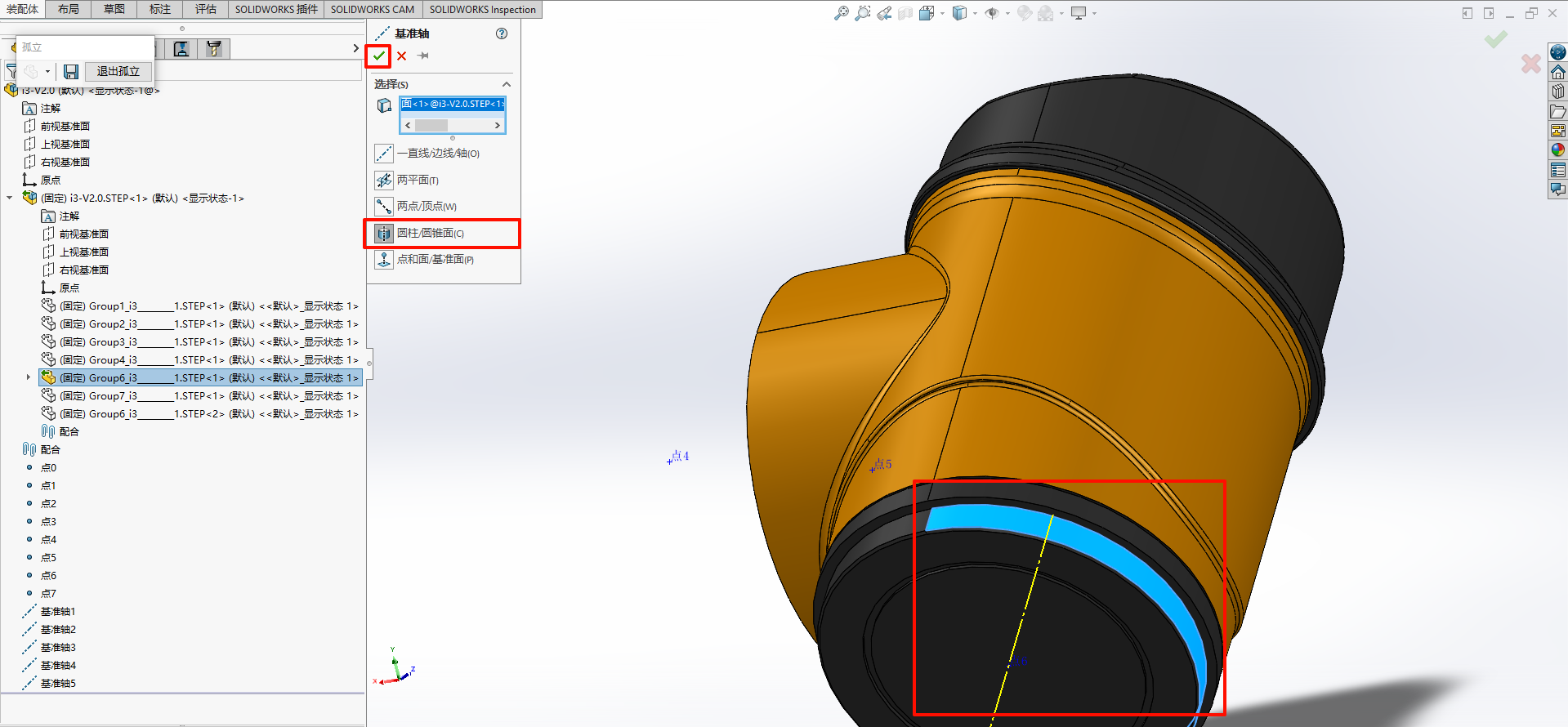Click the Apply Scene icon
Screen dimensions: 1568x727
tap(1045, 13)
